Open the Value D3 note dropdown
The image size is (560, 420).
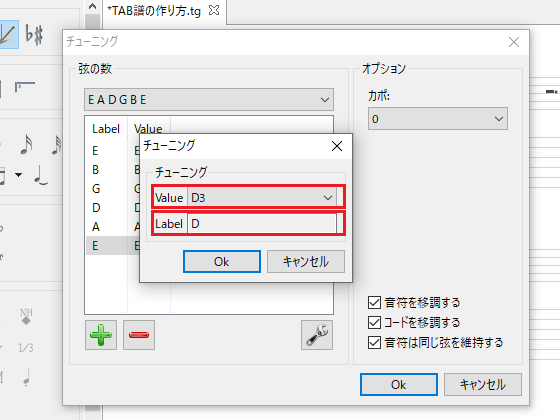[x=262, y=198]
